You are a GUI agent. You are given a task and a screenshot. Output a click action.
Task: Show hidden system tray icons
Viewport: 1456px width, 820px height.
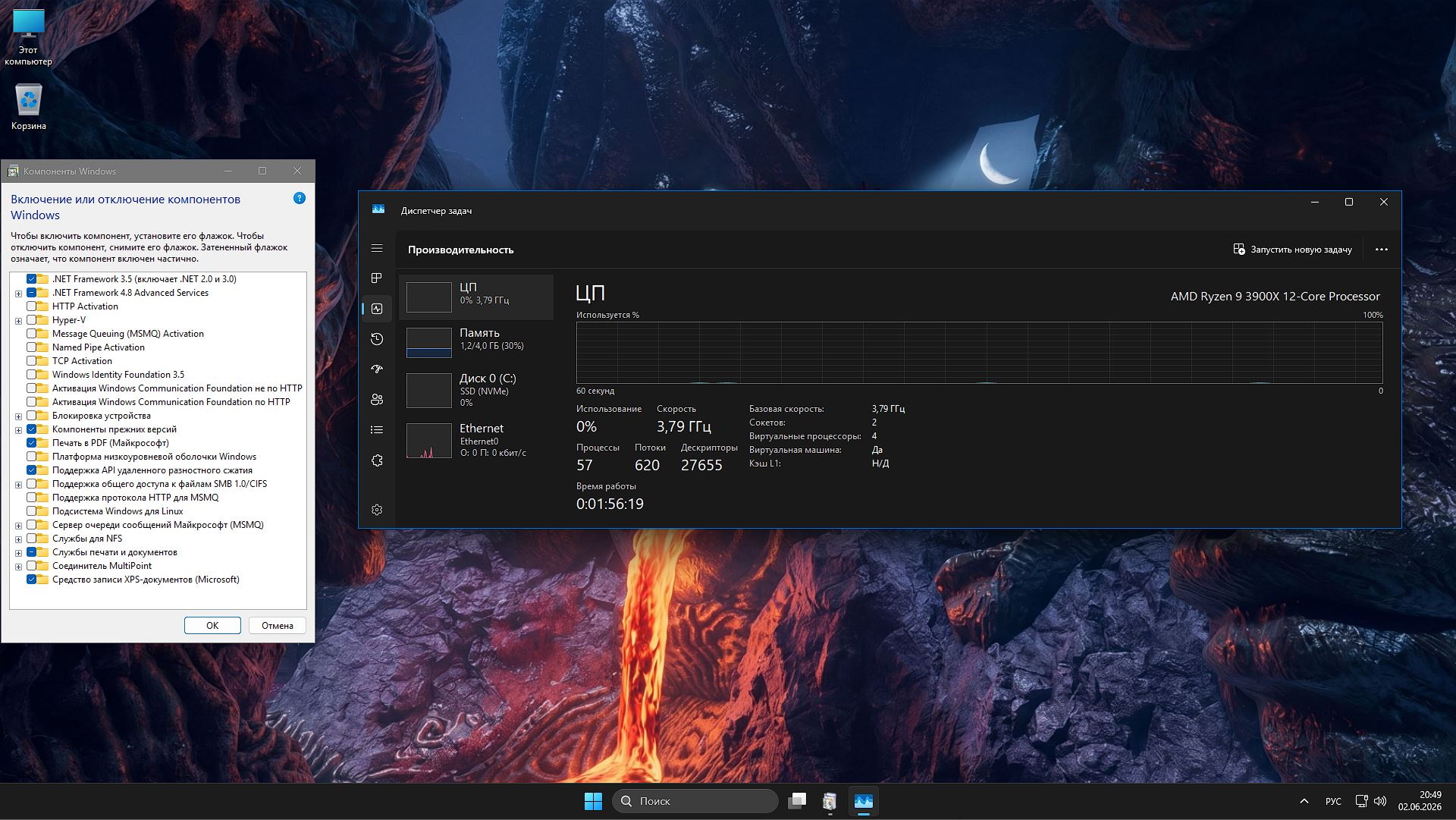tap(1304, 801)
